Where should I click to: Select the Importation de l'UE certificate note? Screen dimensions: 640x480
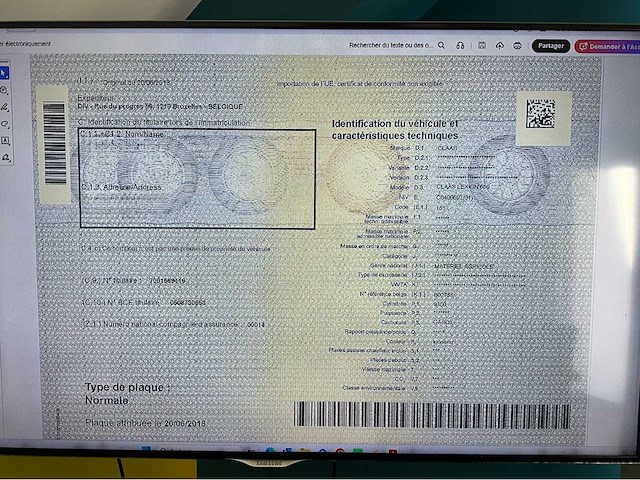coord(360,84)
